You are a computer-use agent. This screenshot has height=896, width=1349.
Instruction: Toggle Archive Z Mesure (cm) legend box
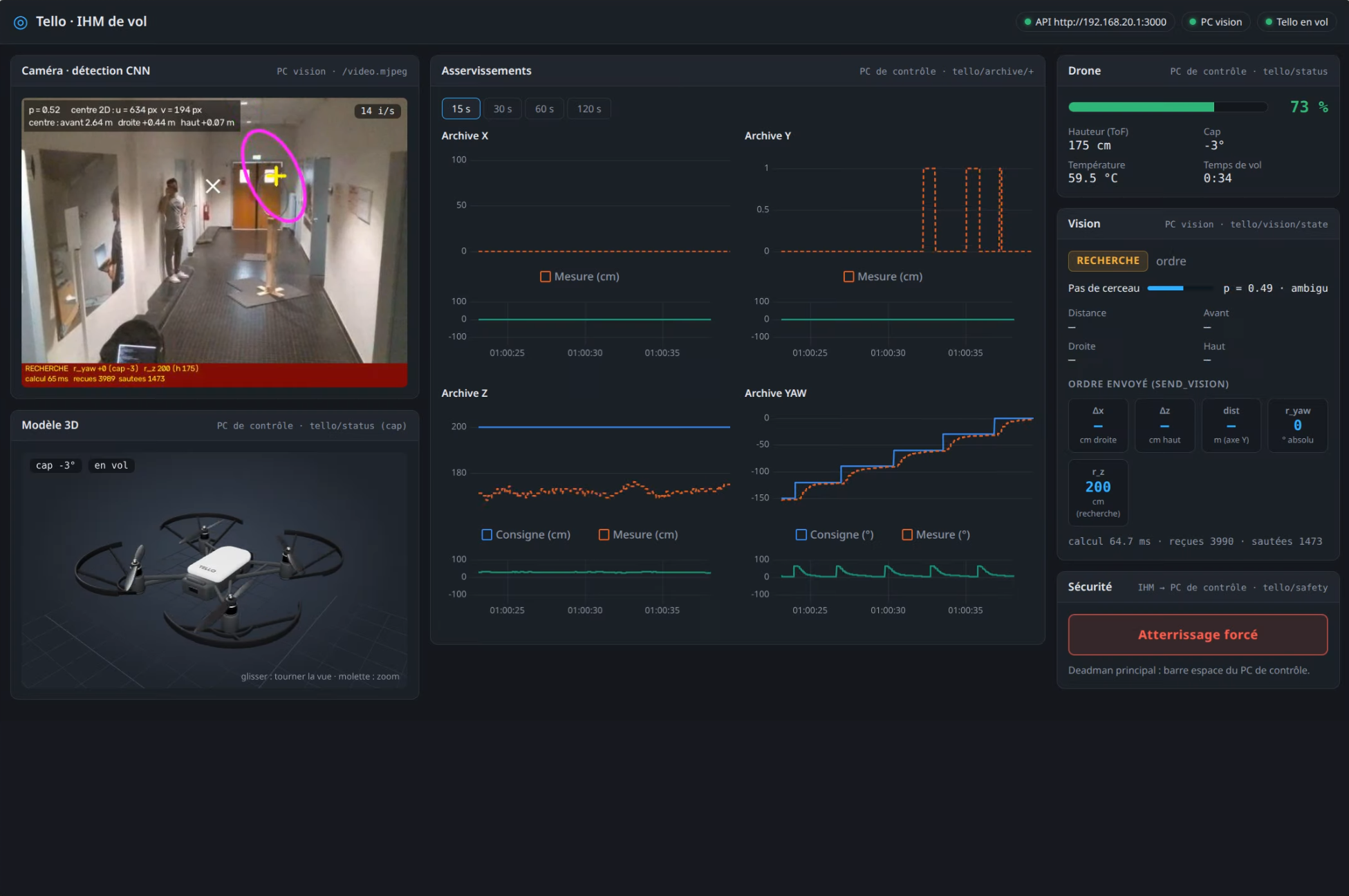click(x=604, y=534)
